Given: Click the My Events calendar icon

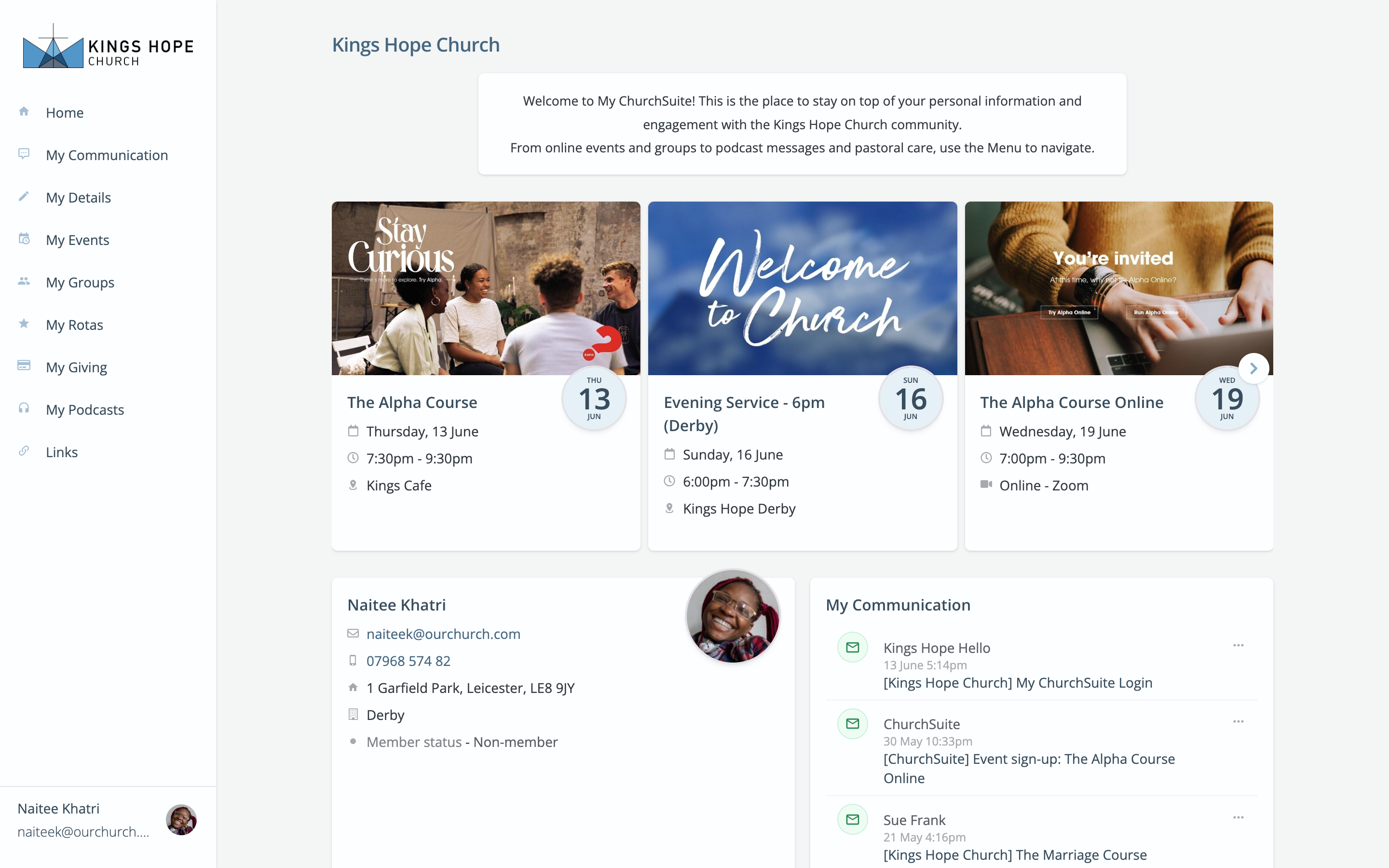Looking at the screenshot, I should point(24,239).
